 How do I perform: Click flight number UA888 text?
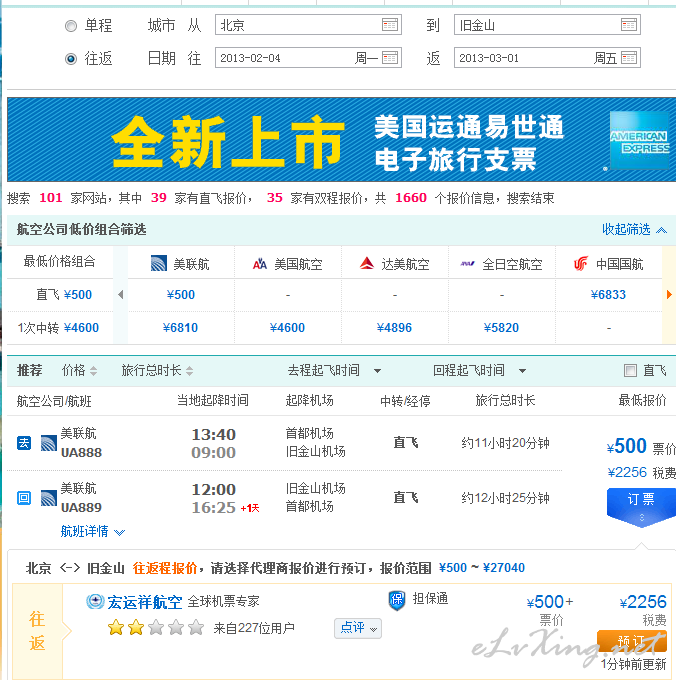(81, 453)
